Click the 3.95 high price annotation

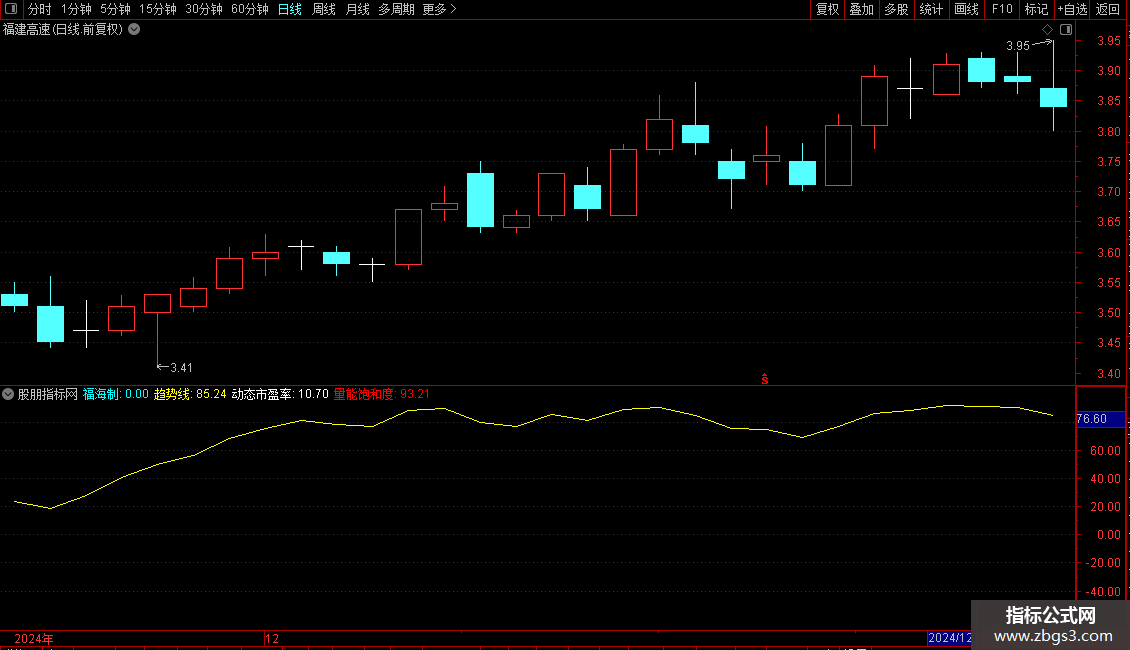click(x=1018, y=46)
